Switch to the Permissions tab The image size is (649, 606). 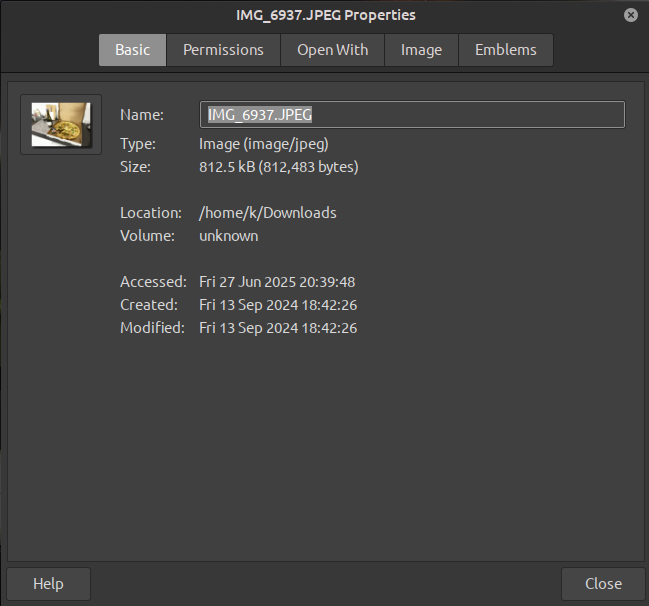coord(223,50)
